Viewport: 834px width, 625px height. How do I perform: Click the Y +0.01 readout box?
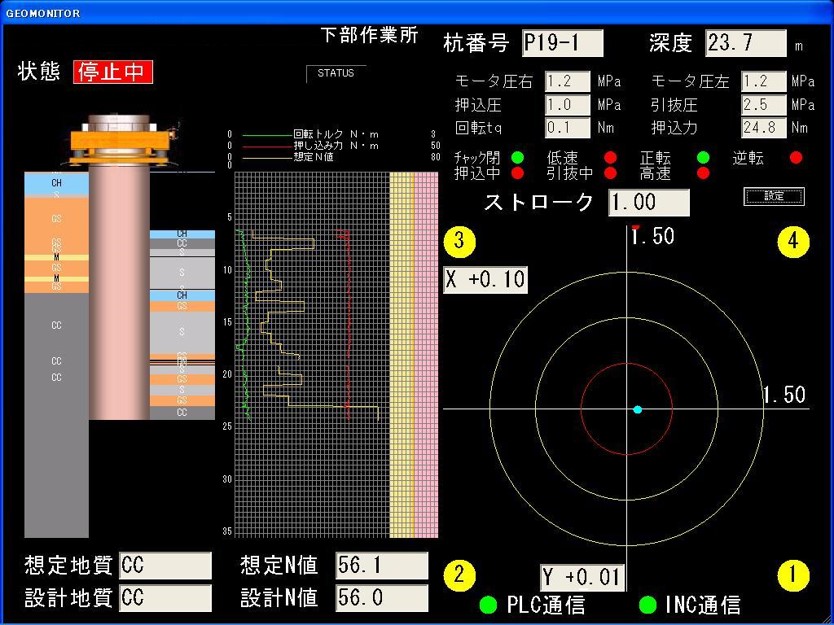pyautogui.click(x=582, y=577)
